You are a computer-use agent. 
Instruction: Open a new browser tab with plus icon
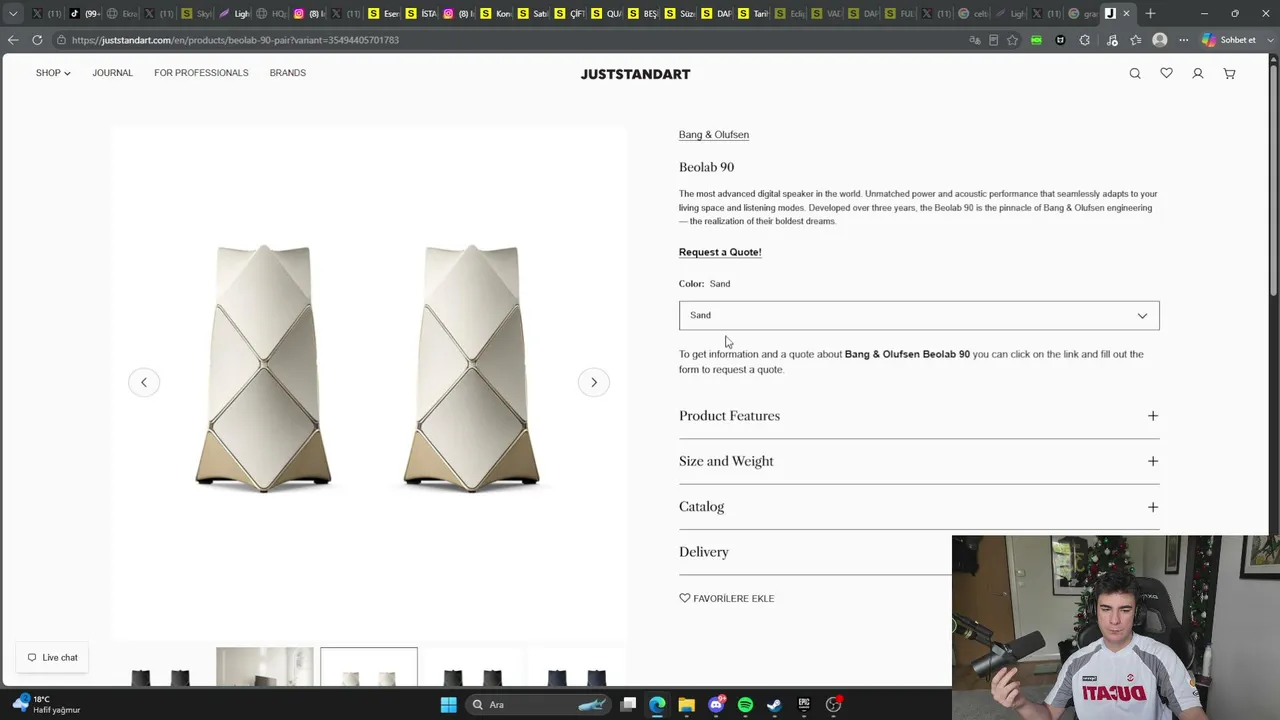pos(1150,13)
